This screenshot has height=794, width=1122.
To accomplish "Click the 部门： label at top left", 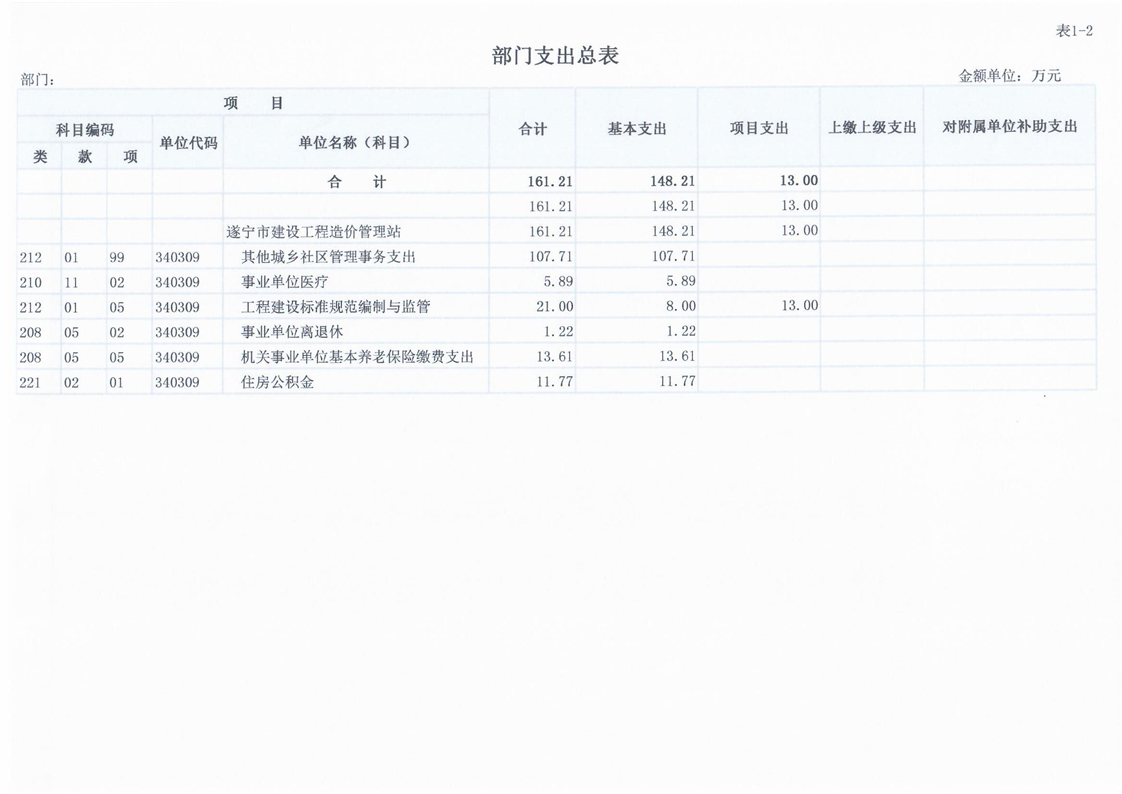I will coord(38,80).
